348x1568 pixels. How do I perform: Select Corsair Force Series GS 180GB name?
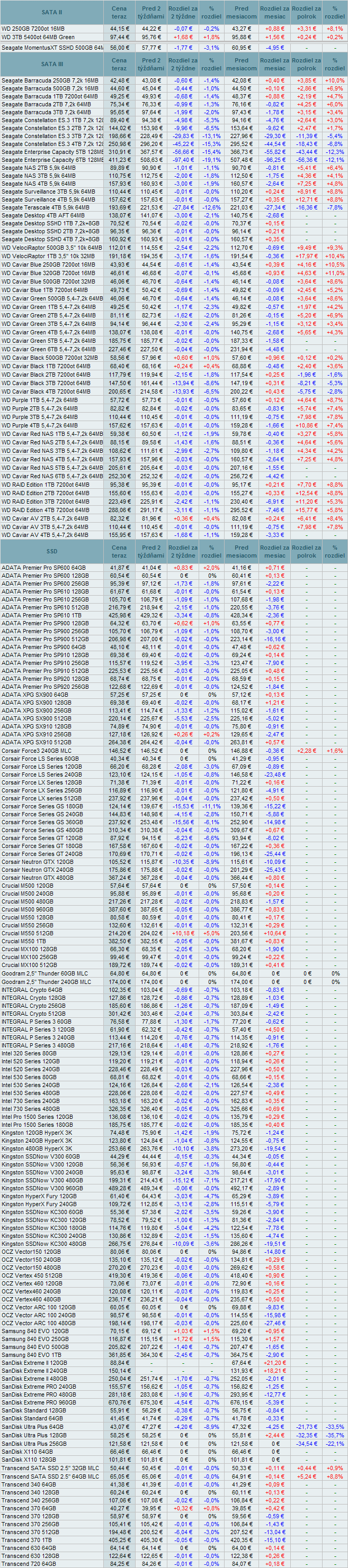pos(42,806)
